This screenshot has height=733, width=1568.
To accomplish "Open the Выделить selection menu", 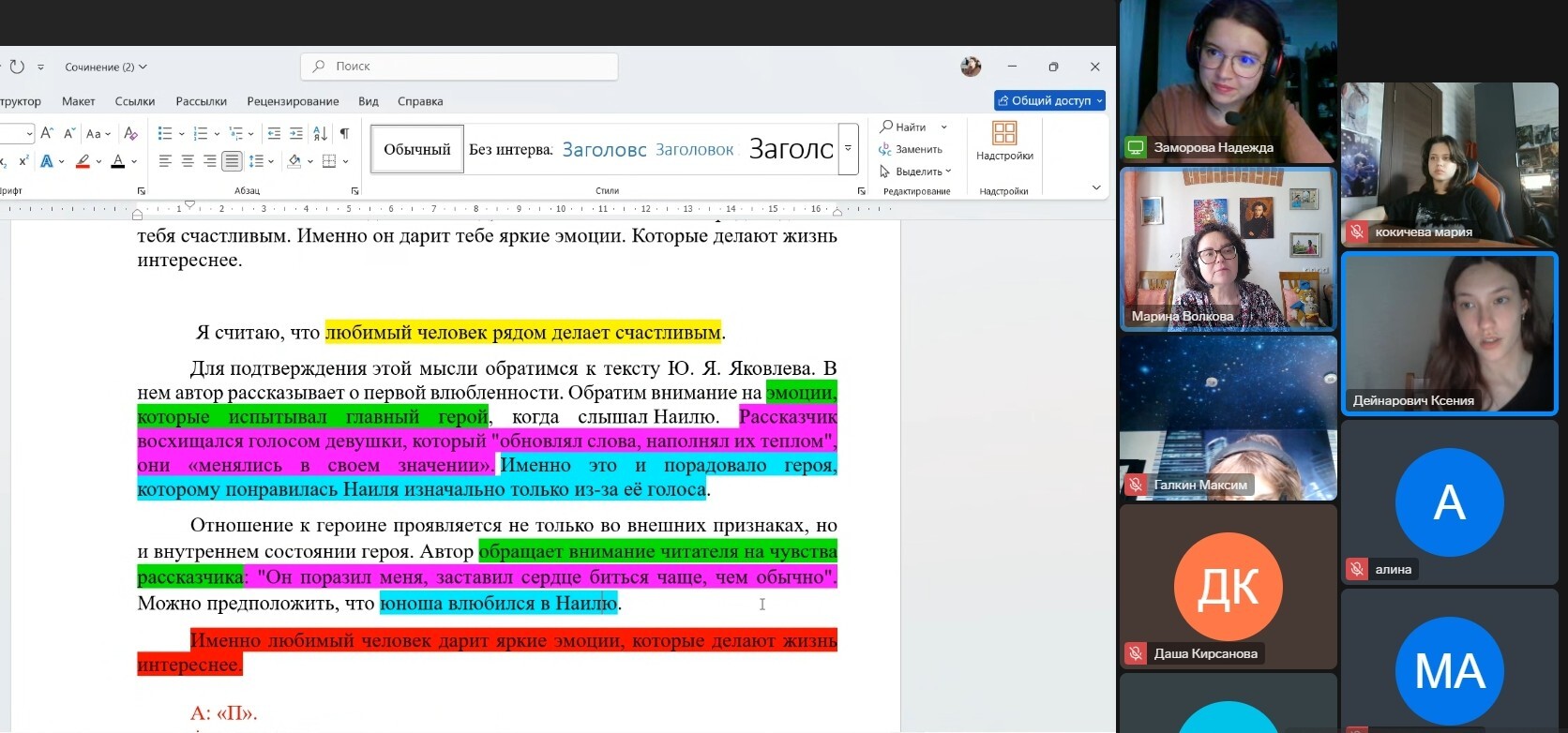I will pyautogui.click(x=915, y=172).
